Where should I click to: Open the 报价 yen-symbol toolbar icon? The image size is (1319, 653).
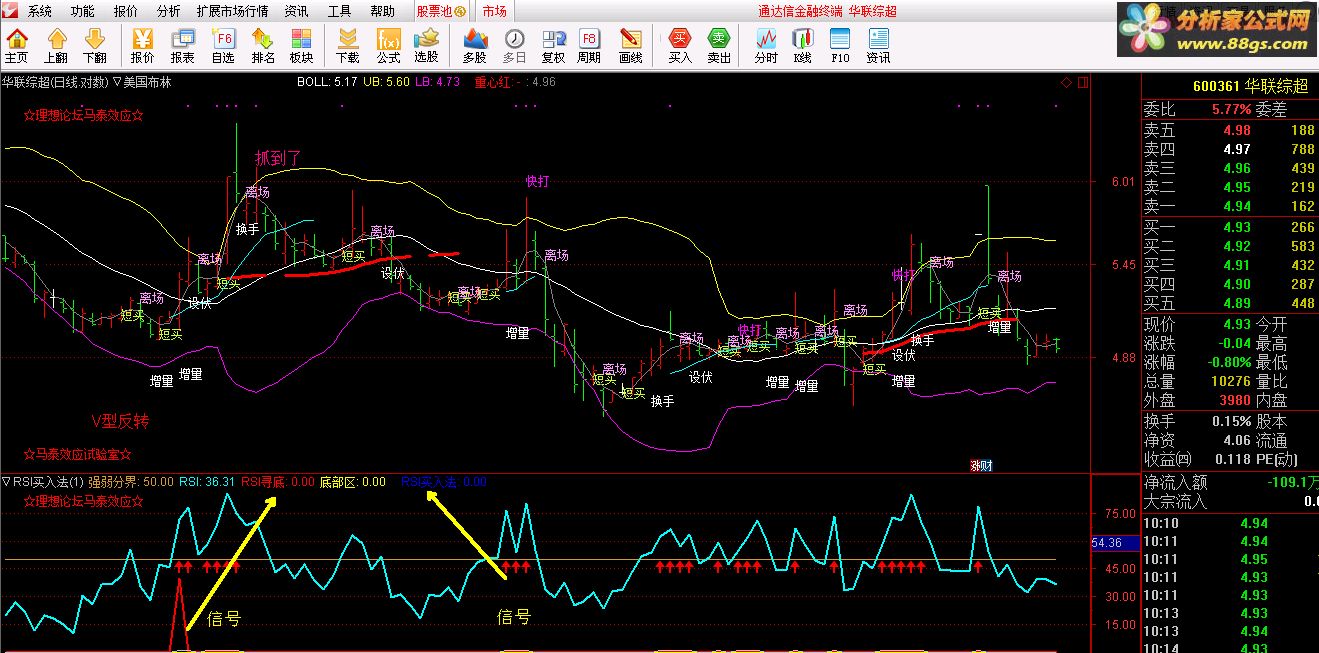[x=142, y=46]
